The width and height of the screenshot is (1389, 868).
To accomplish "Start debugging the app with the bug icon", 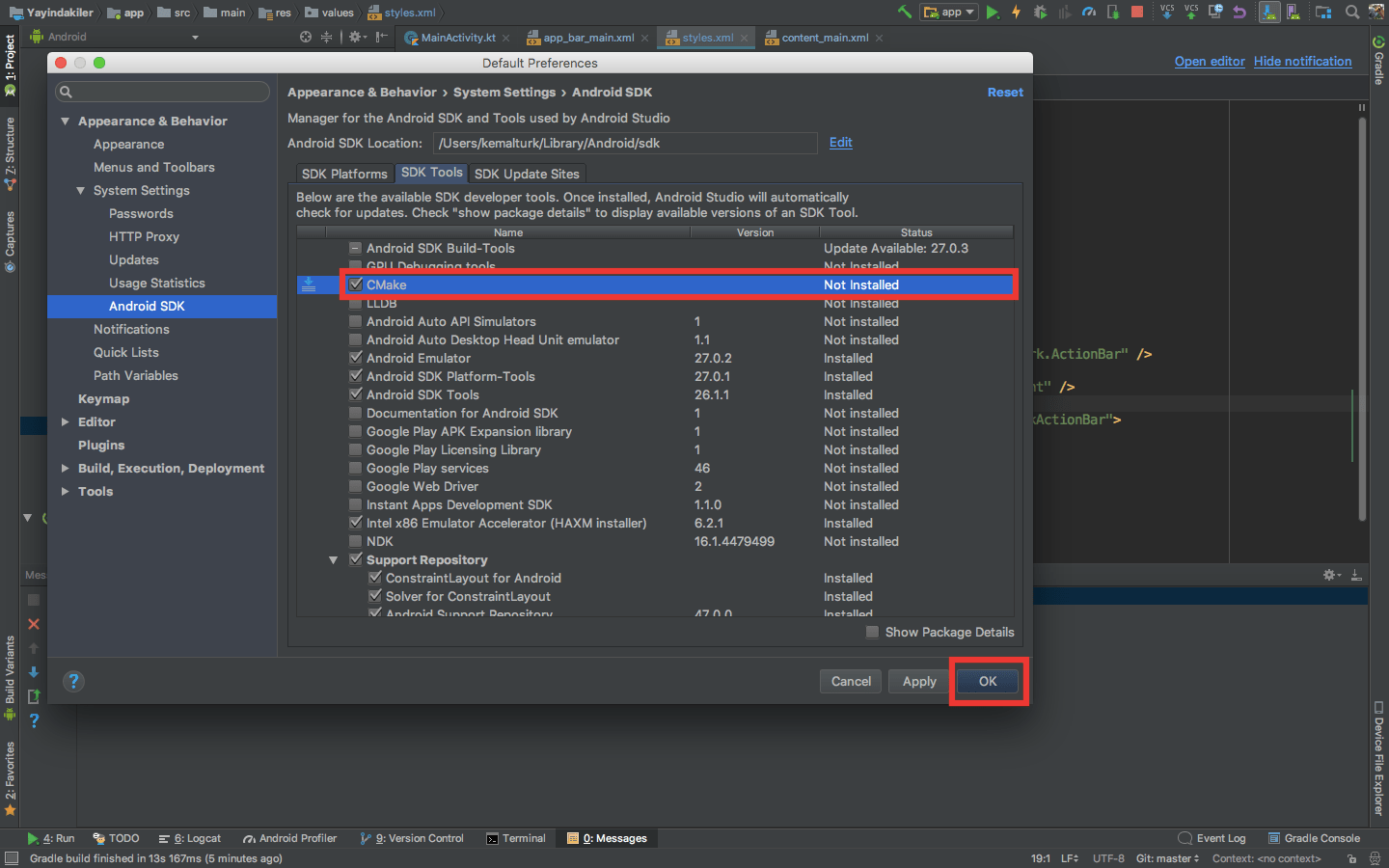I will [1040, 12].
